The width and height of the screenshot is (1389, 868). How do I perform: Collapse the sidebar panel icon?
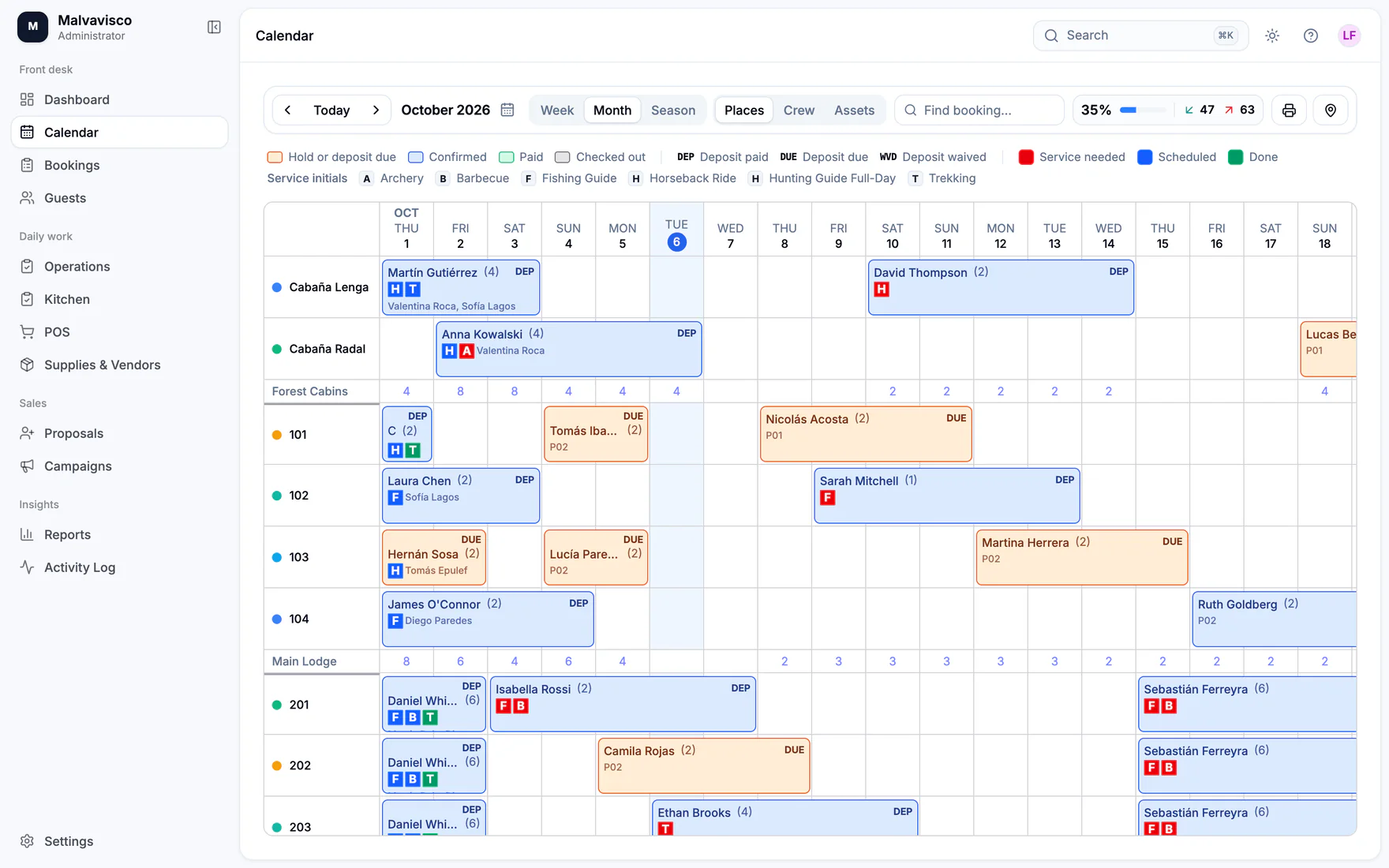click(x=214, y=28)
